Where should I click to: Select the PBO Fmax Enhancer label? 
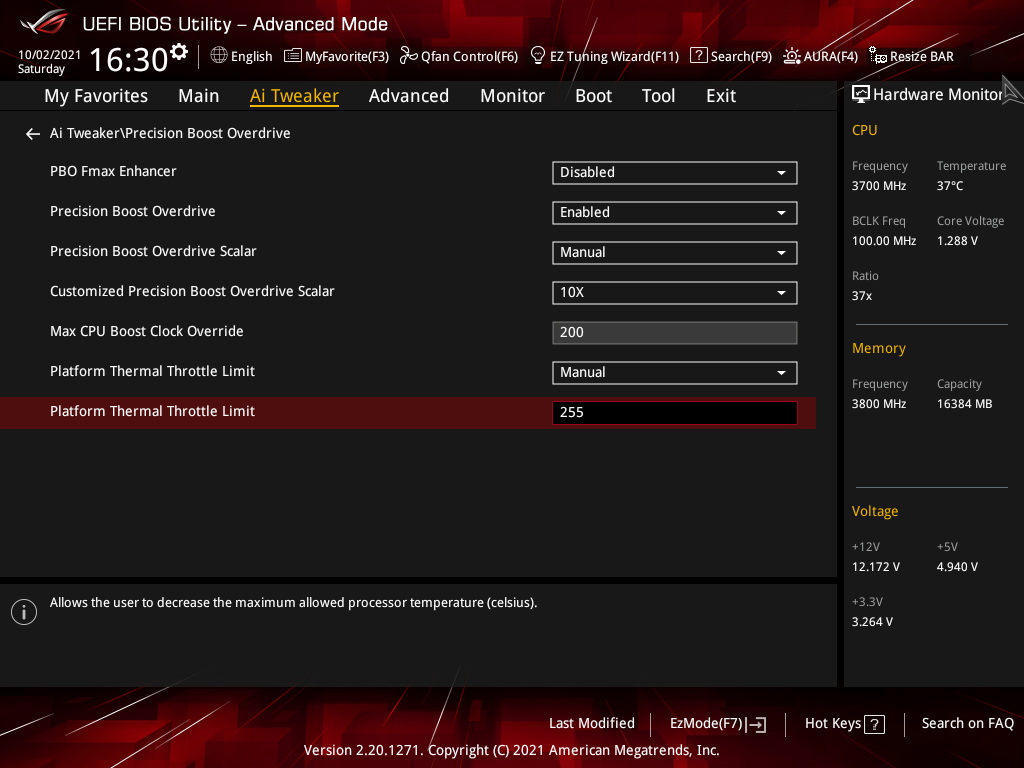[113, 172]
